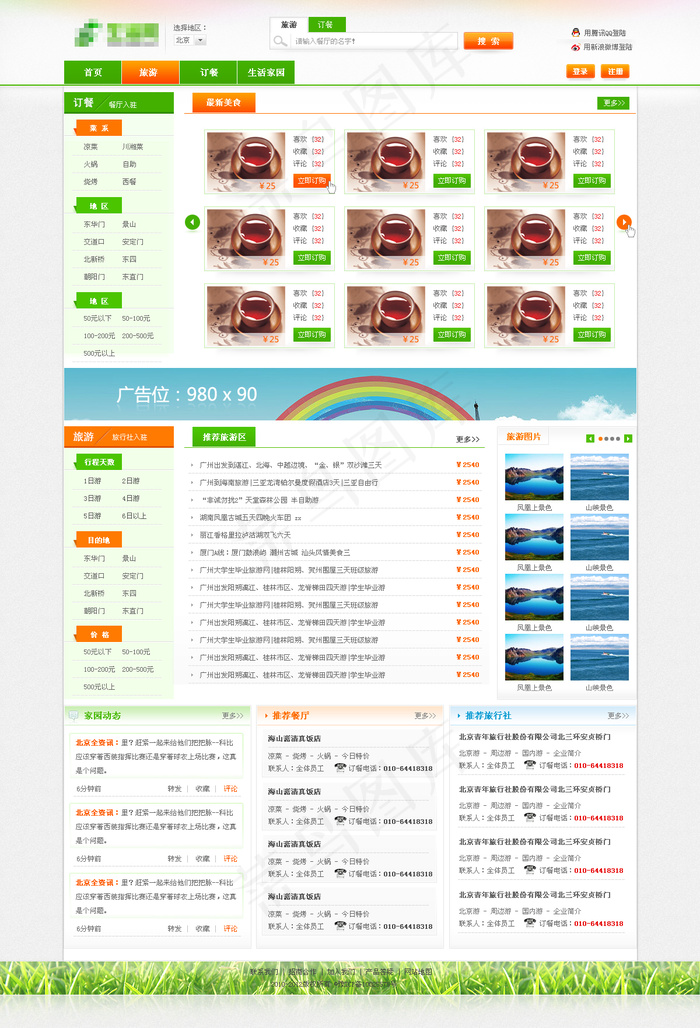Image resolution: width=700 pixels, height=1028 pixels.
Task: Click the Sina Weibo login icon
Action: pos(575,47)
